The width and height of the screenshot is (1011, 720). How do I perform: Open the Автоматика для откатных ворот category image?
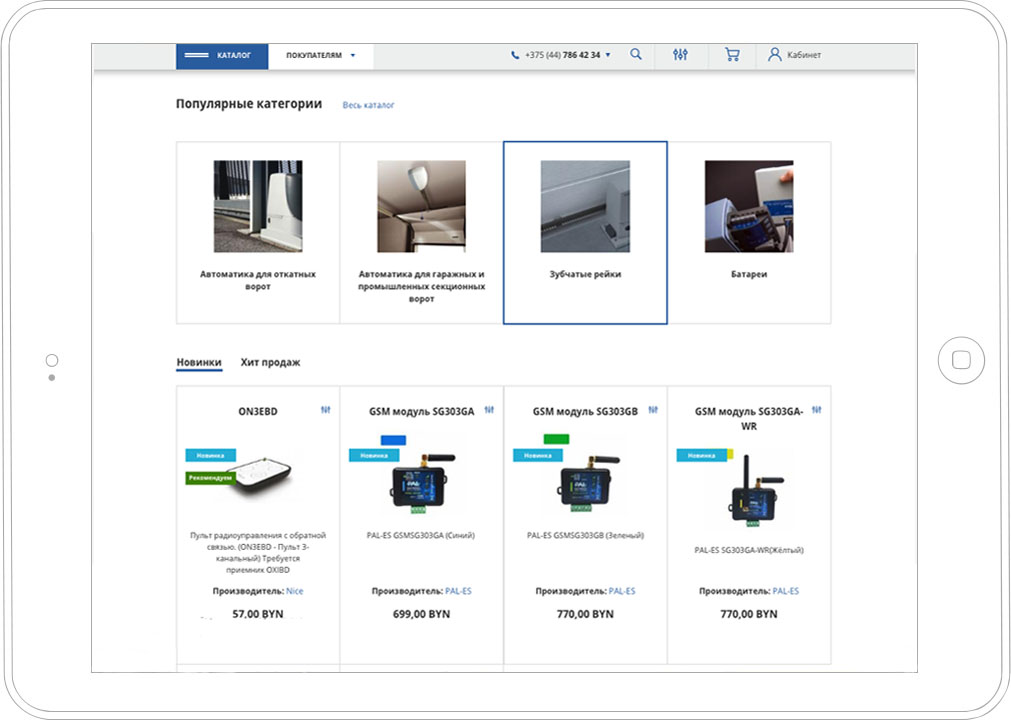258,206
